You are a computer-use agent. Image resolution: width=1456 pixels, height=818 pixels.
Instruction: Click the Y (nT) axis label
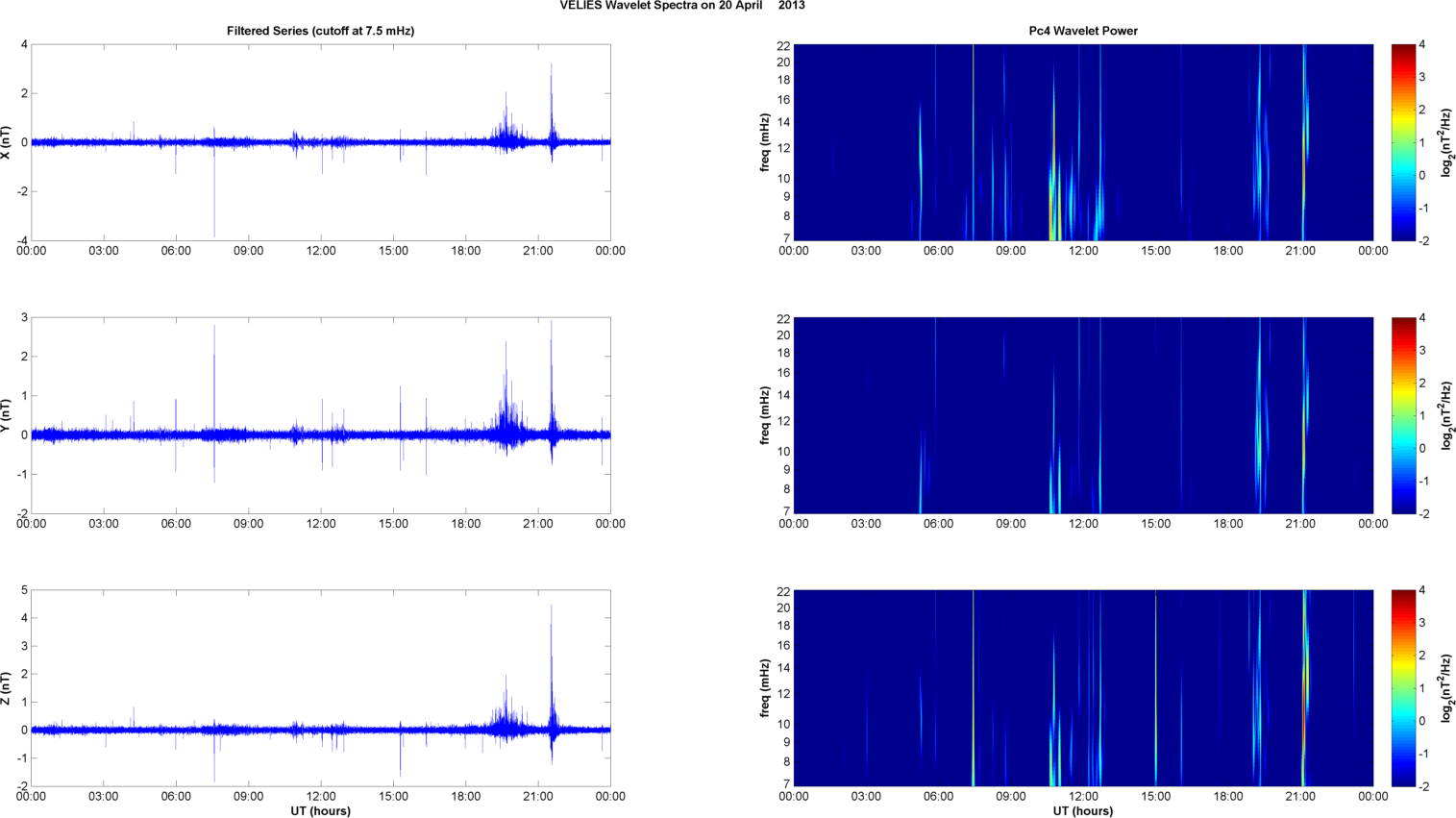pyautogui.click(x=7, y=415)
